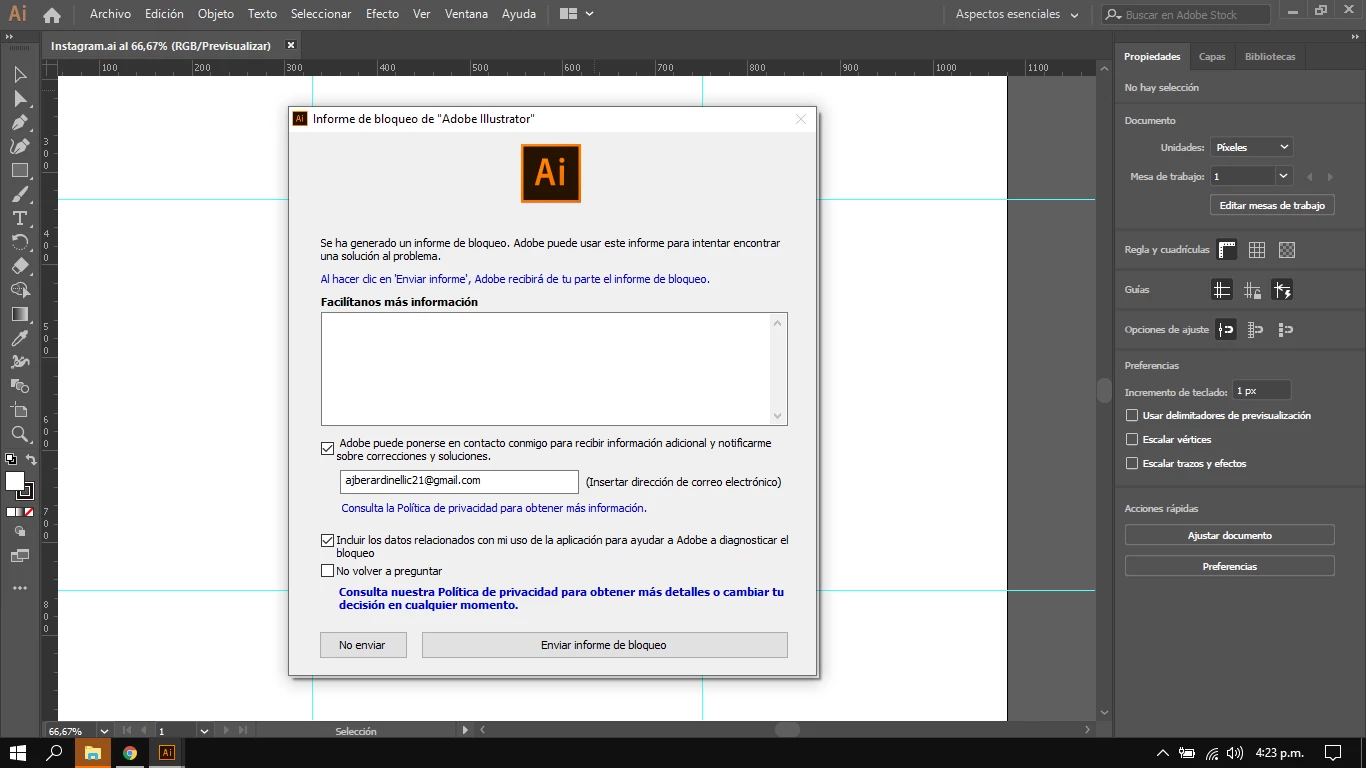1366x768 pixels.
Task: Click the snap to grid icon
Action: [x=1256, y=330]
